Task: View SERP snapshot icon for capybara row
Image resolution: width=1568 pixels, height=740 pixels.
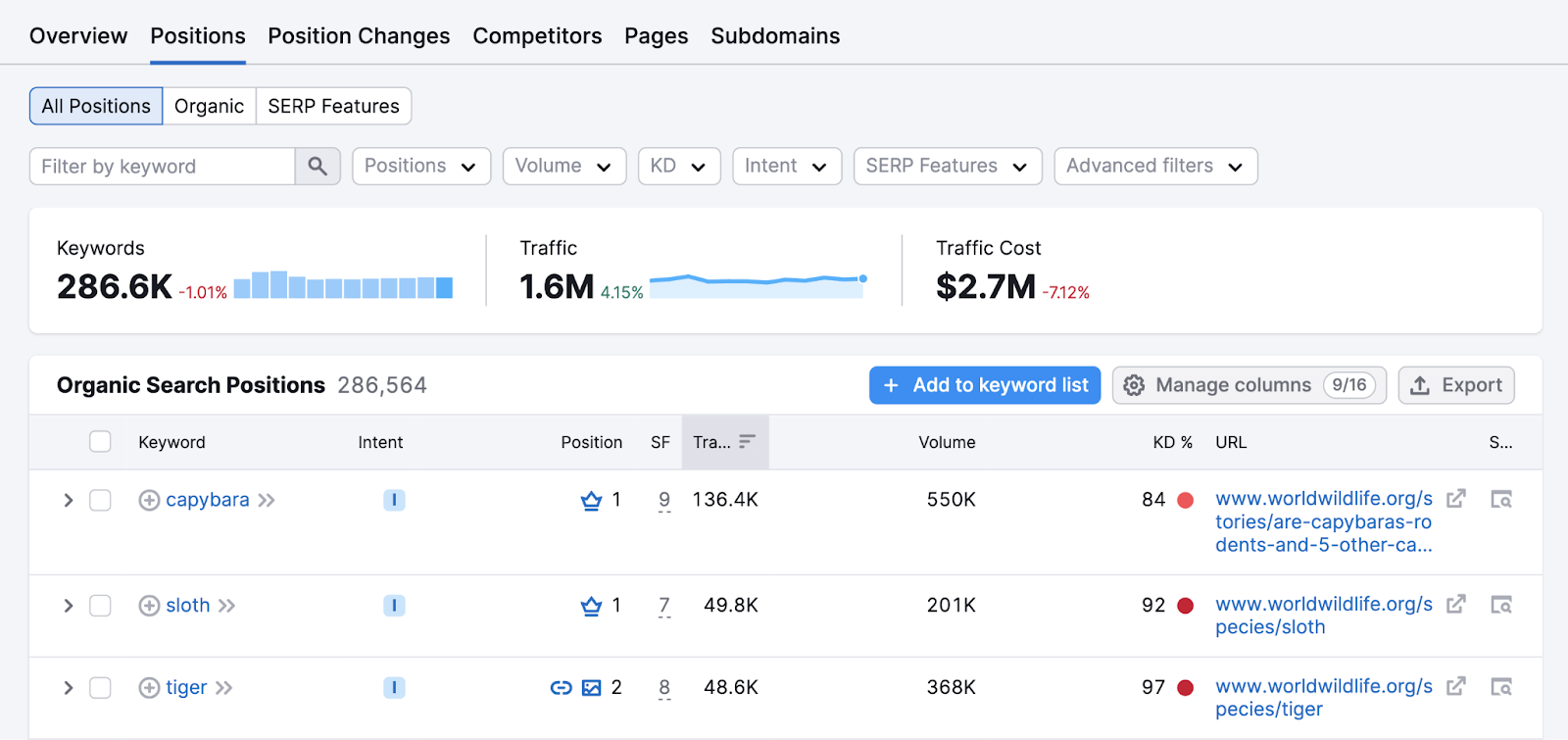Action: pyautogui.click(x=1500, y=500)
